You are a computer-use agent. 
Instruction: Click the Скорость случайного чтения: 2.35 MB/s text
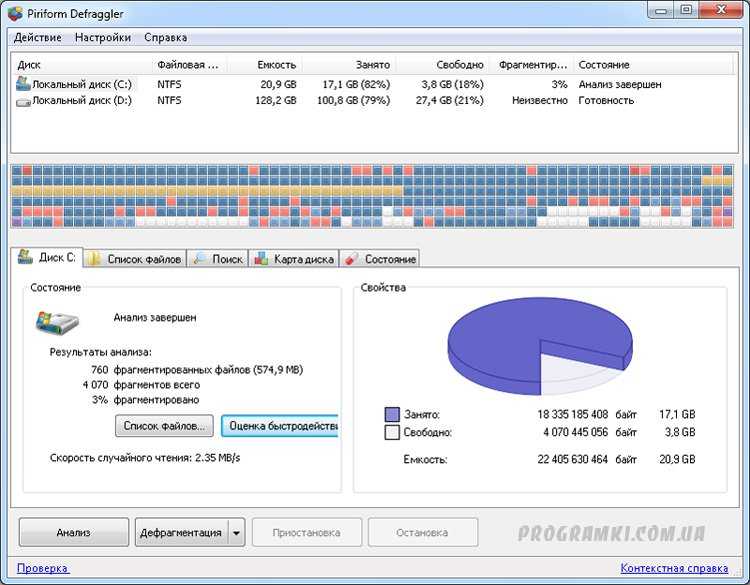click(x=145, y=458)
